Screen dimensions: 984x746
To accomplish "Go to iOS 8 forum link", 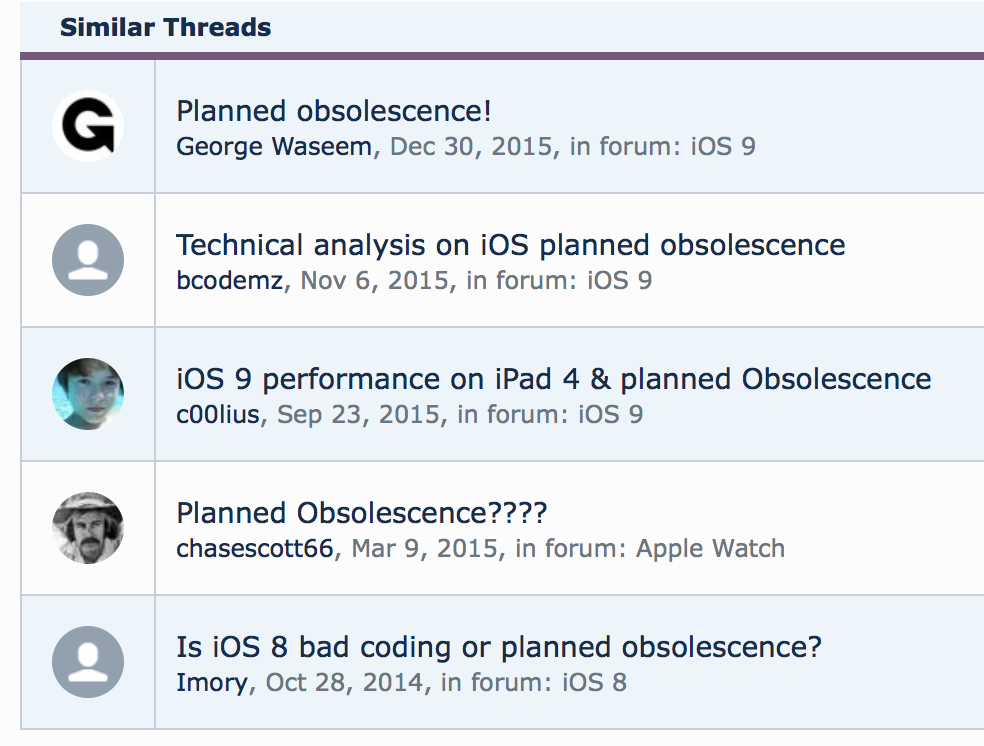I will (594, 683).
